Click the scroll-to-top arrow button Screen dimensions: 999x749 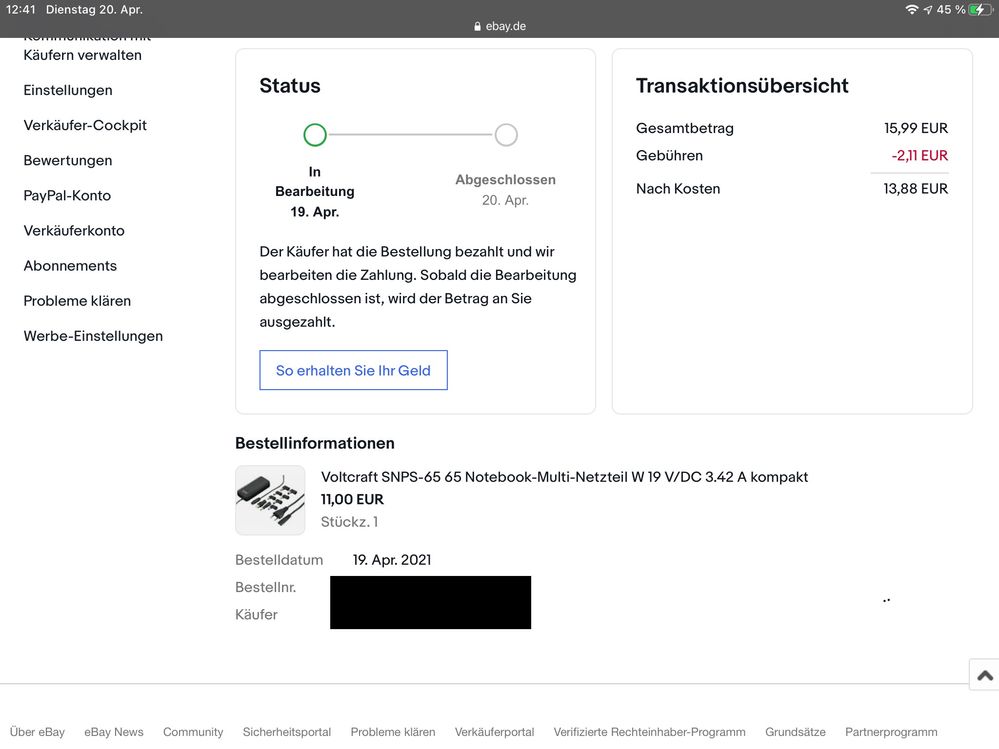(x=984, y=675)
